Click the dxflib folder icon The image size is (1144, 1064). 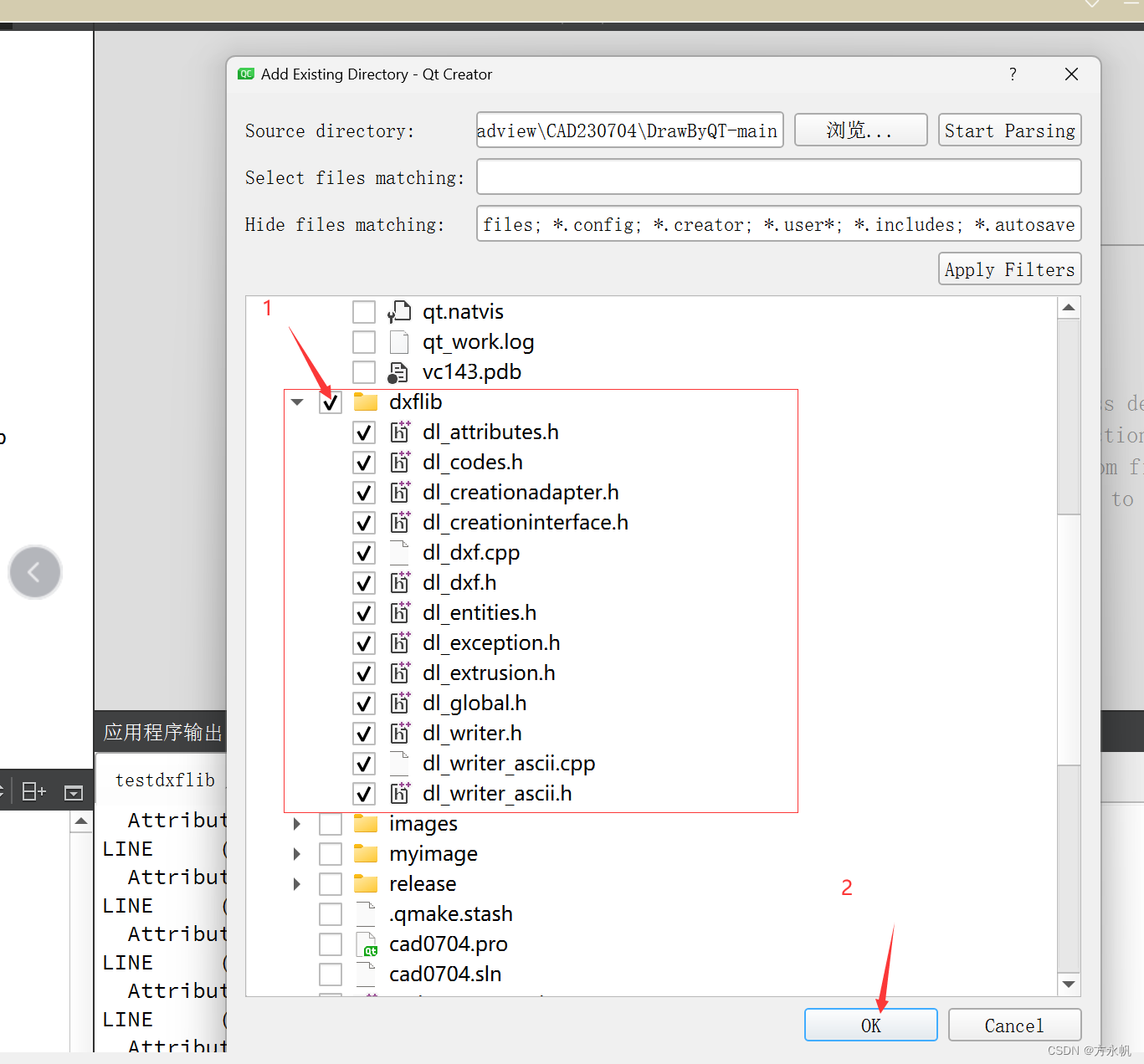[366, 402]
